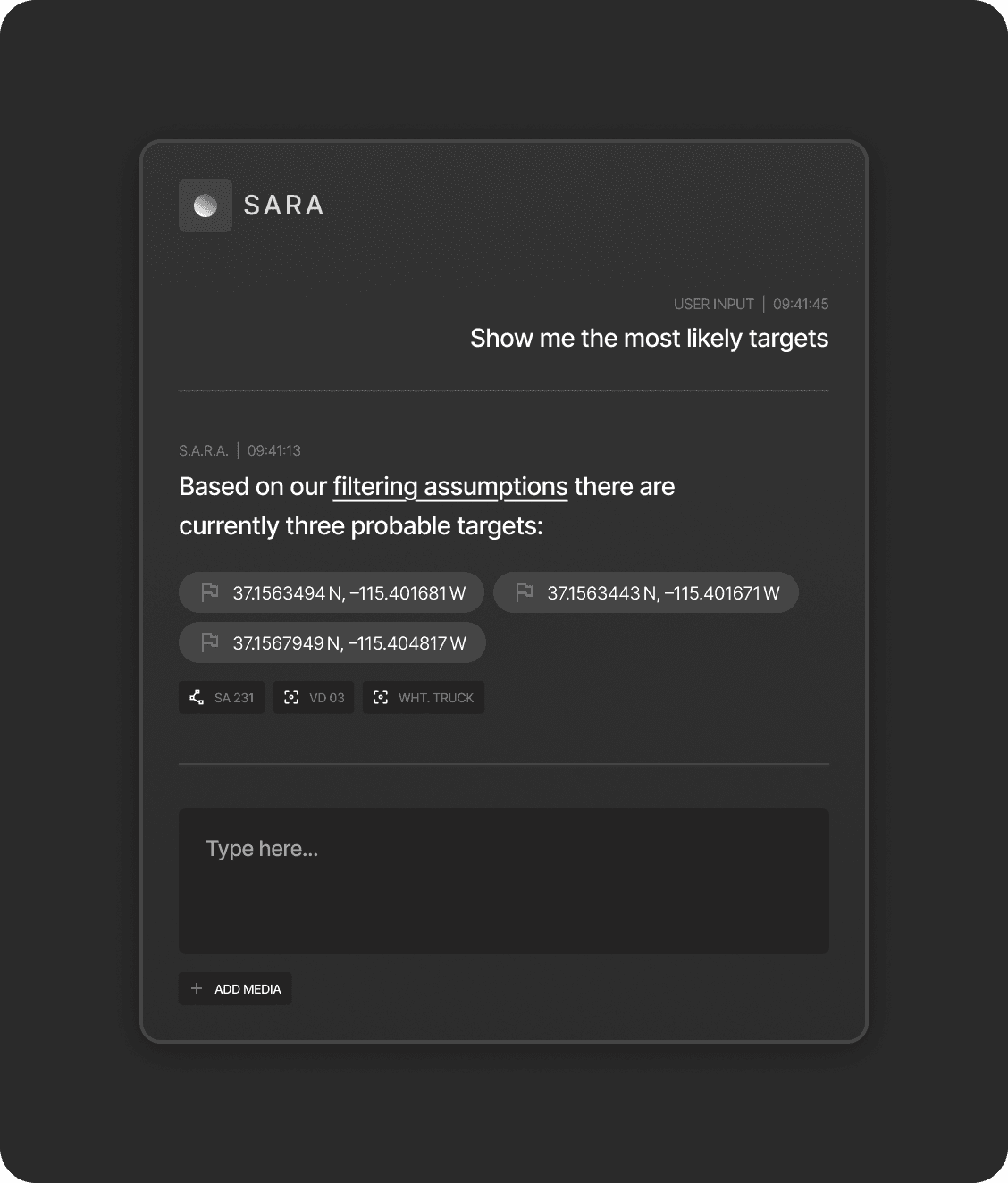
Task: Click the crosshair target icon on the VD 03 chip
Action: [x=292, y=697]
